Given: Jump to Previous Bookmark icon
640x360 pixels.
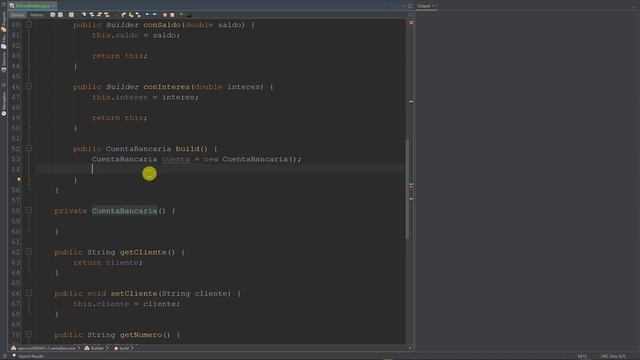Looking at the screenshot, I should point(123,15).
